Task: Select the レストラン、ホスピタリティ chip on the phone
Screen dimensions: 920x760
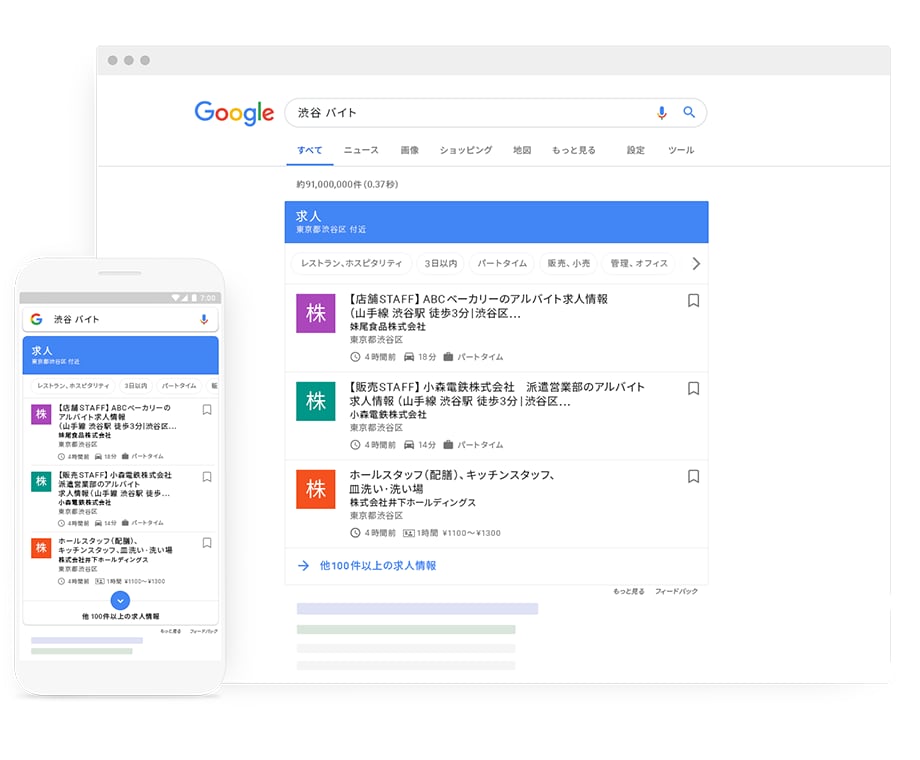Action: [x=73, y=386]
